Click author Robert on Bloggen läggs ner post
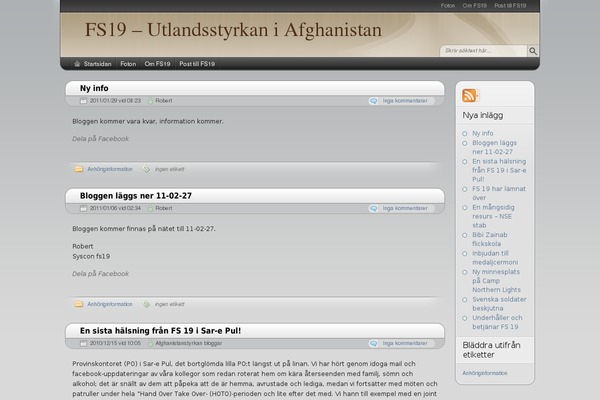 tap(164, 208)
